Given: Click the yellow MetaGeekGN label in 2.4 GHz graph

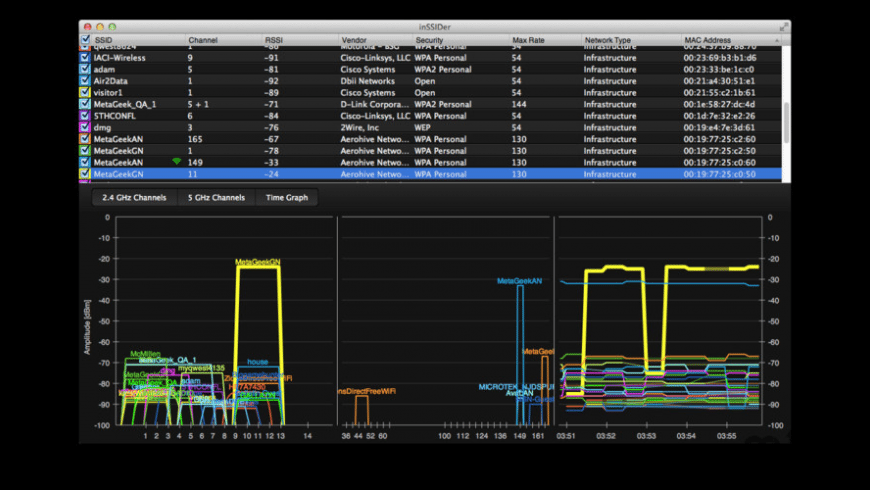Looking at the screenshot, I should pyautogui.click(x=257, y=262).
